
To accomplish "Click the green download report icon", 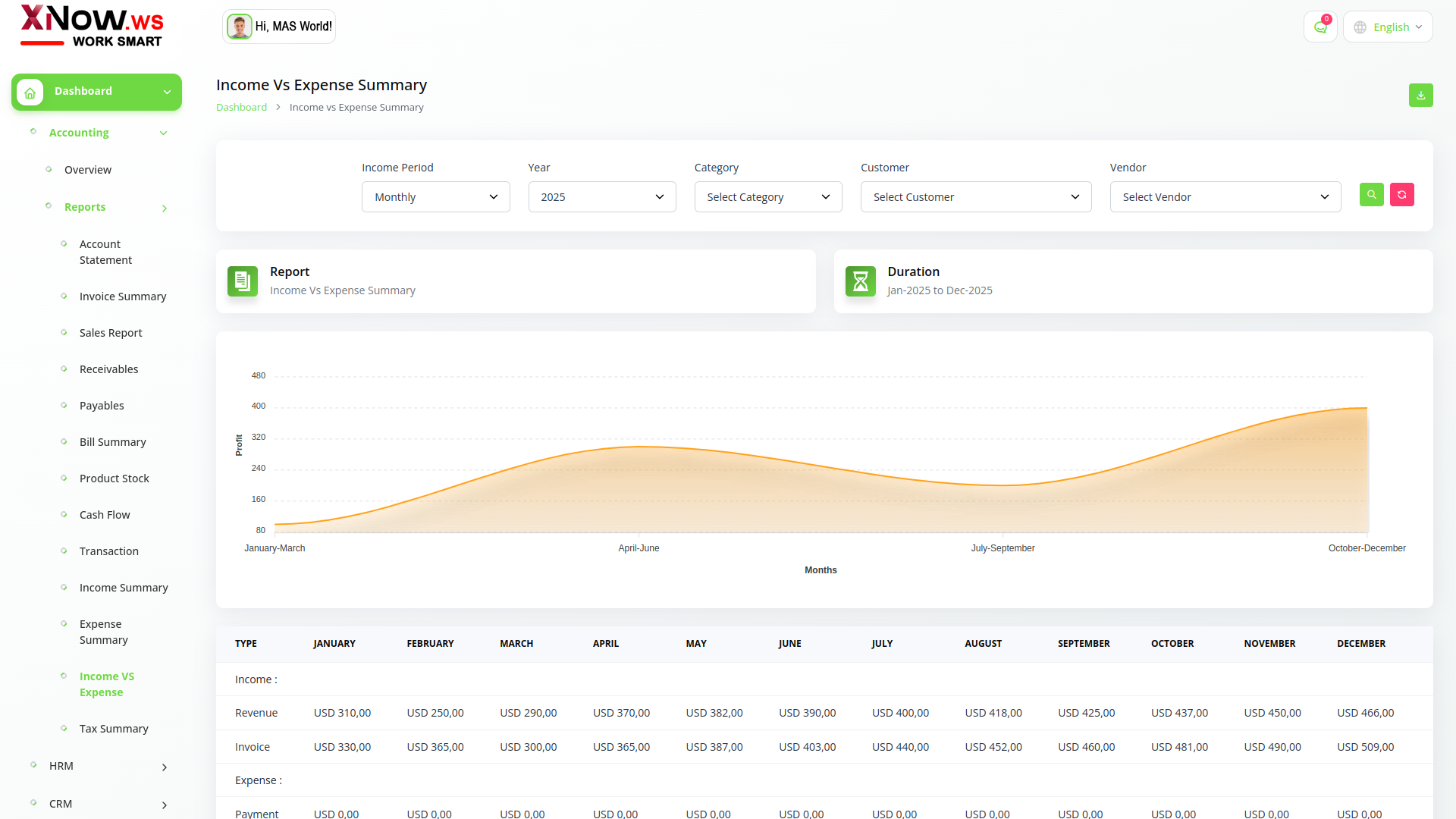I will click(1420, 96).
